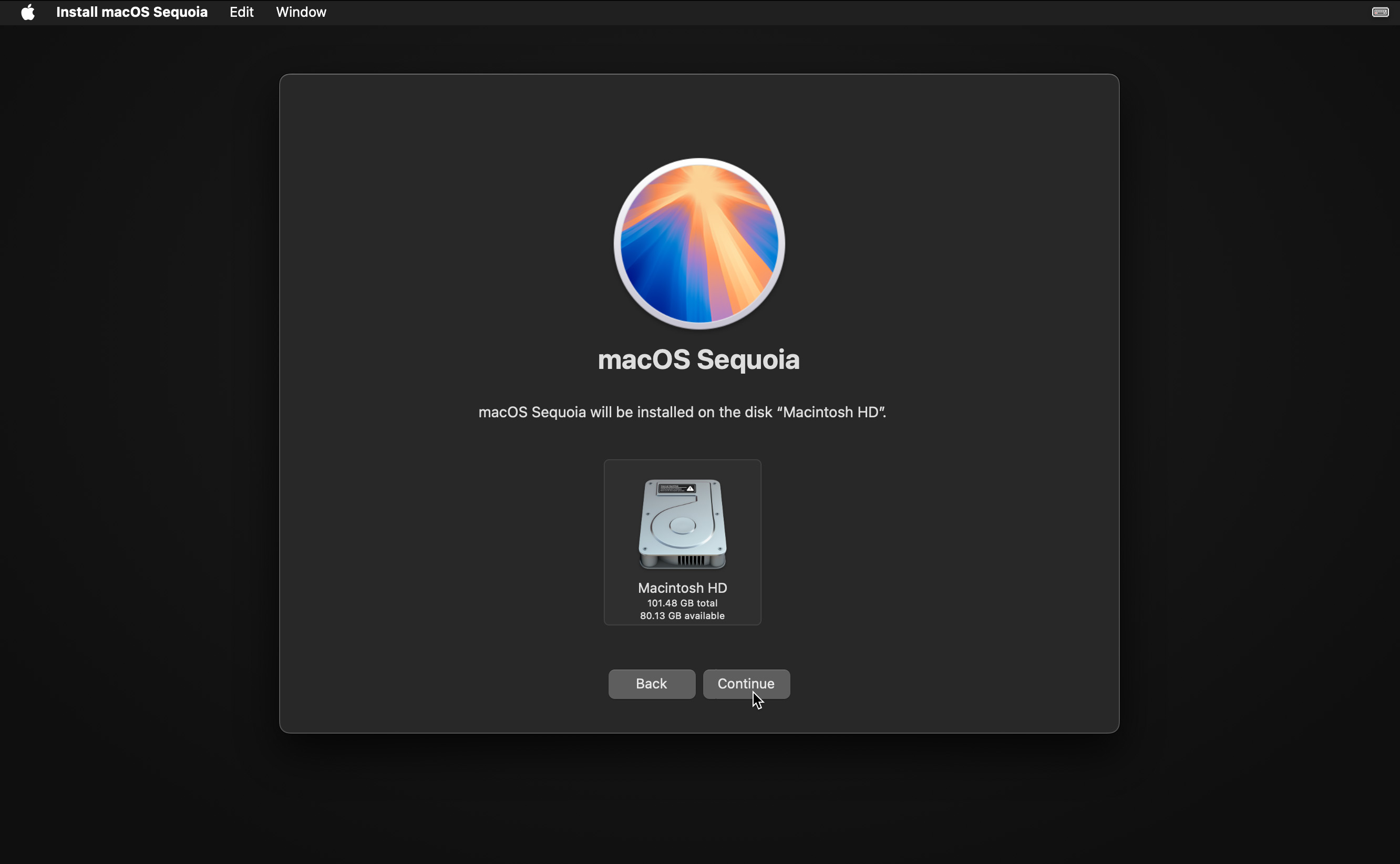Image resolution: width=1400 pixels, height=864 pixels.
Task: Click the "101.48 GB total" text
Action: 682,603
